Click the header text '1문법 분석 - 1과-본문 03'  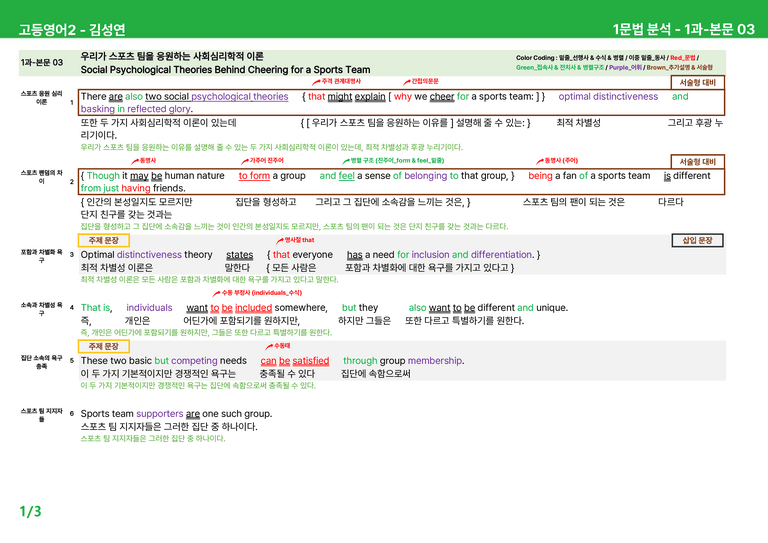coord(684,29)
